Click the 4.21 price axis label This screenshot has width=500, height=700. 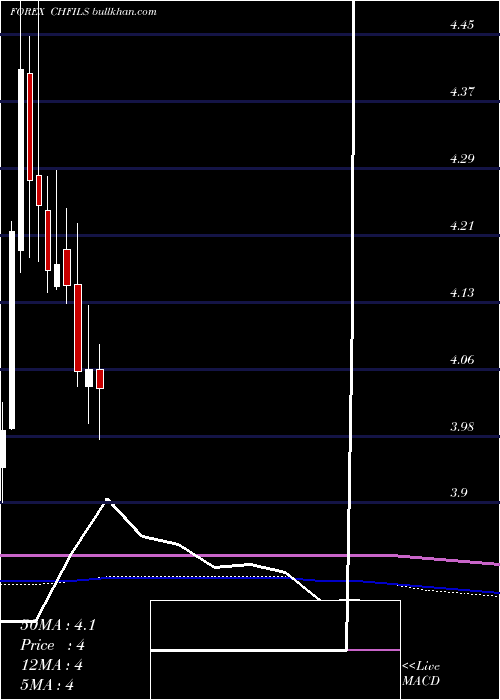462,226
